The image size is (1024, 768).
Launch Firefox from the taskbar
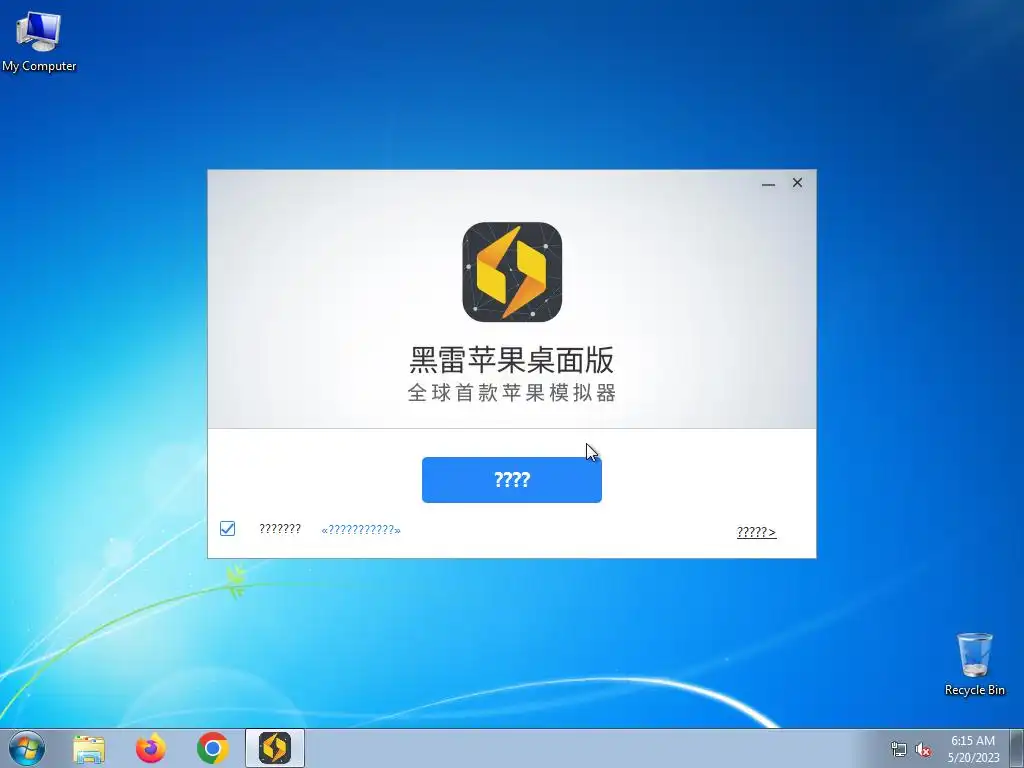tap(150, 748)
